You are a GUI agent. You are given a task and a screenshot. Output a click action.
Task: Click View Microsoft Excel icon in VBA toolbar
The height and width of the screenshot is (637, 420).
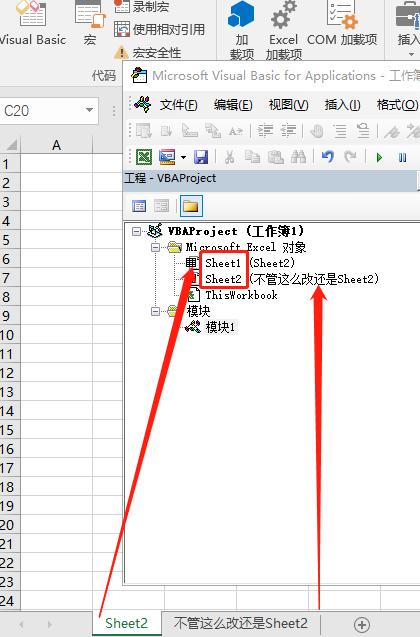click(x=144, y=157)
